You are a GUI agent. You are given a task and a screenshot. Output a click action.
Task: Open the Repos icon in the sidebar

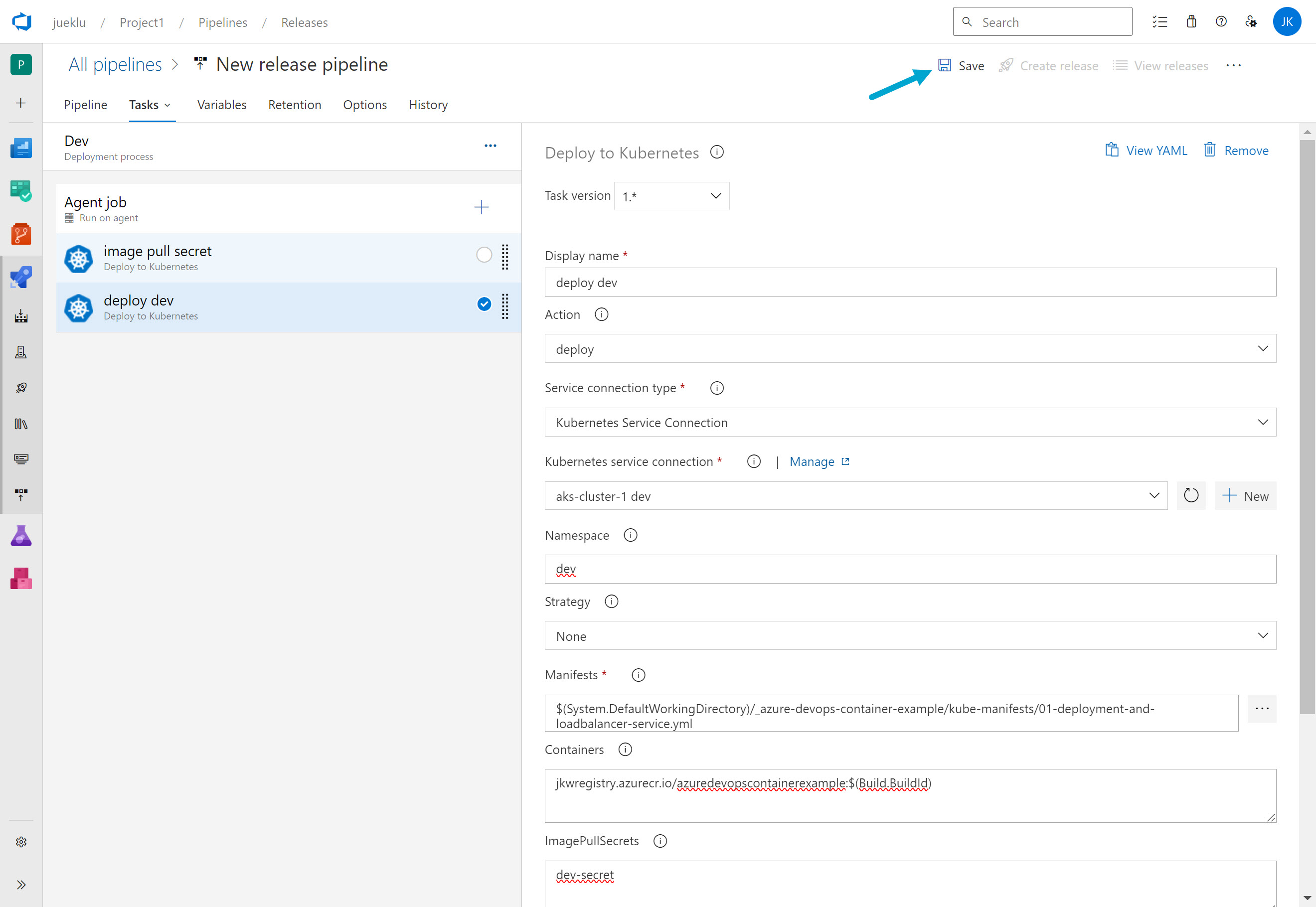[x=21, y=234]
